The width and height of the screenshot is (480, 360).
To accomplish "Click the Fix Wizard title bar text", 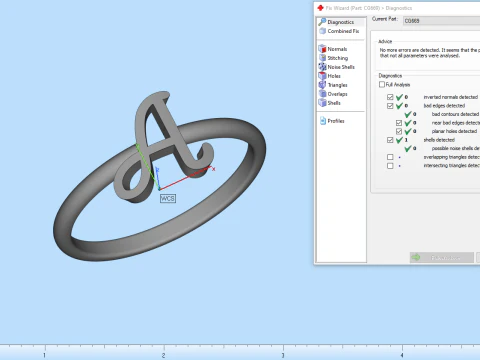I will pyautogui.click(x=369, y=8).
